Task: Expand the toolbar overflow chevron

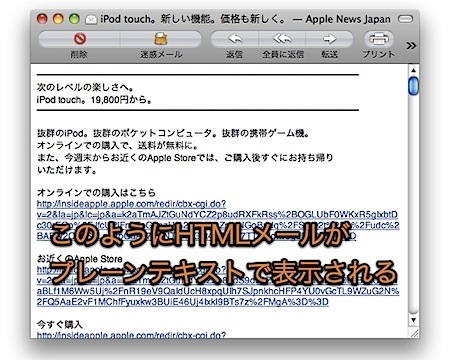Action: point(411,45)
